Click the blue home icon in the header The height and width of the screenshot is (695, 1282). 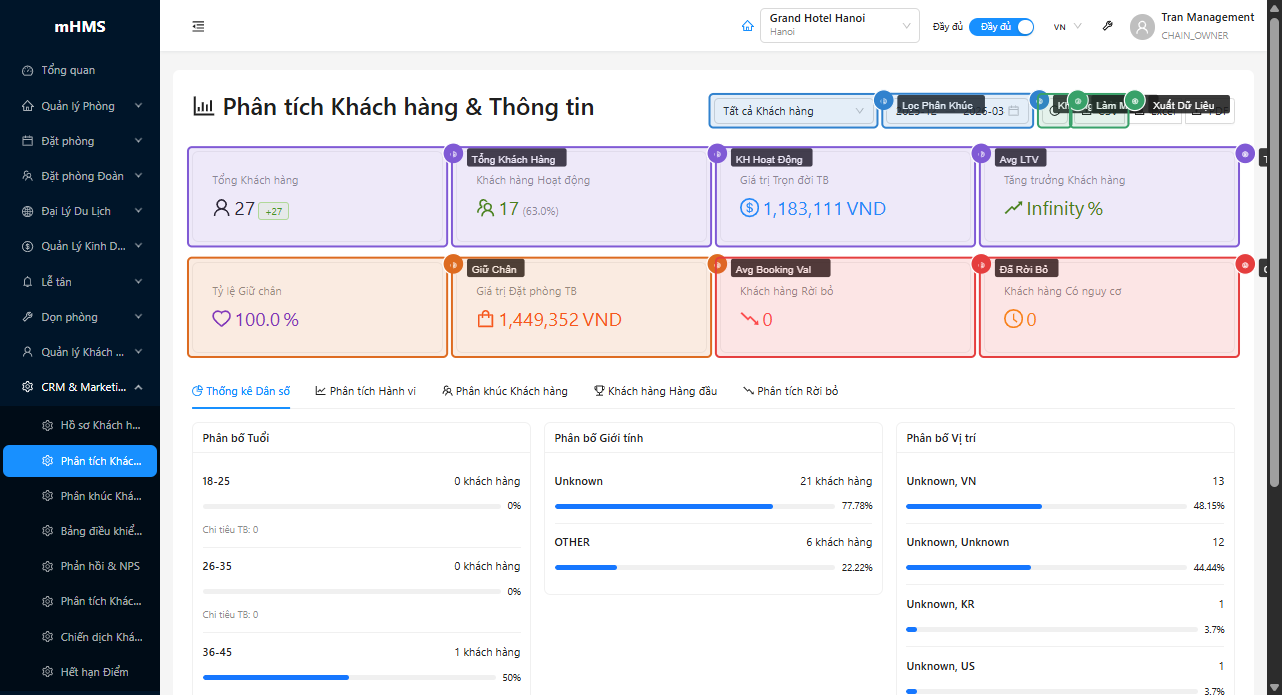tap(747, 26)
